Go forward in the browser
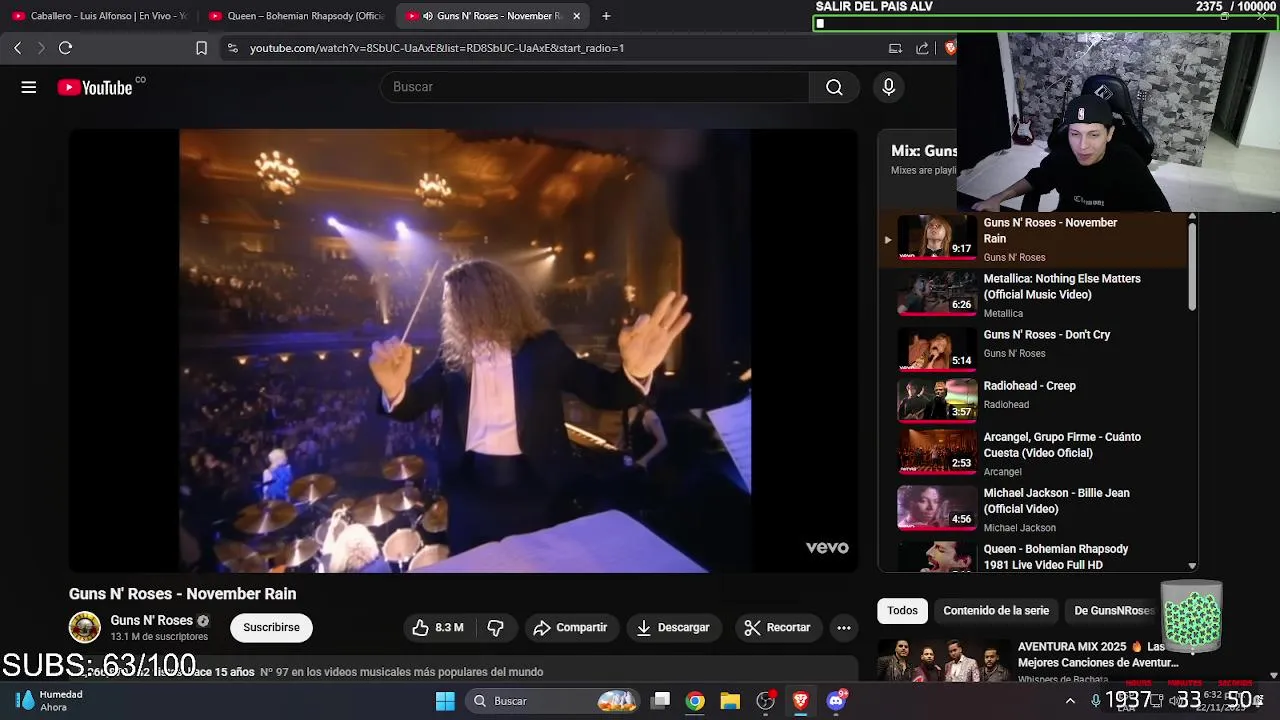 click(41, 48)
